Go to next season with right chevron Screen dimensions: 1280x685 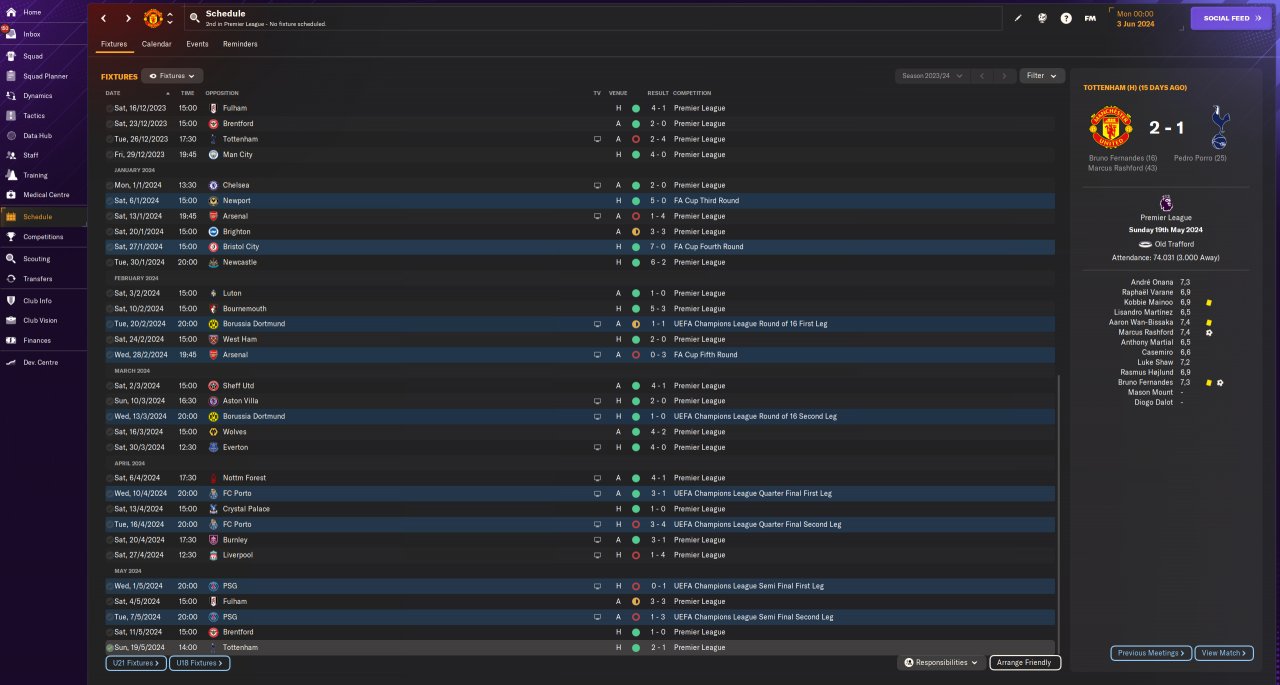tap(1004, 76)
